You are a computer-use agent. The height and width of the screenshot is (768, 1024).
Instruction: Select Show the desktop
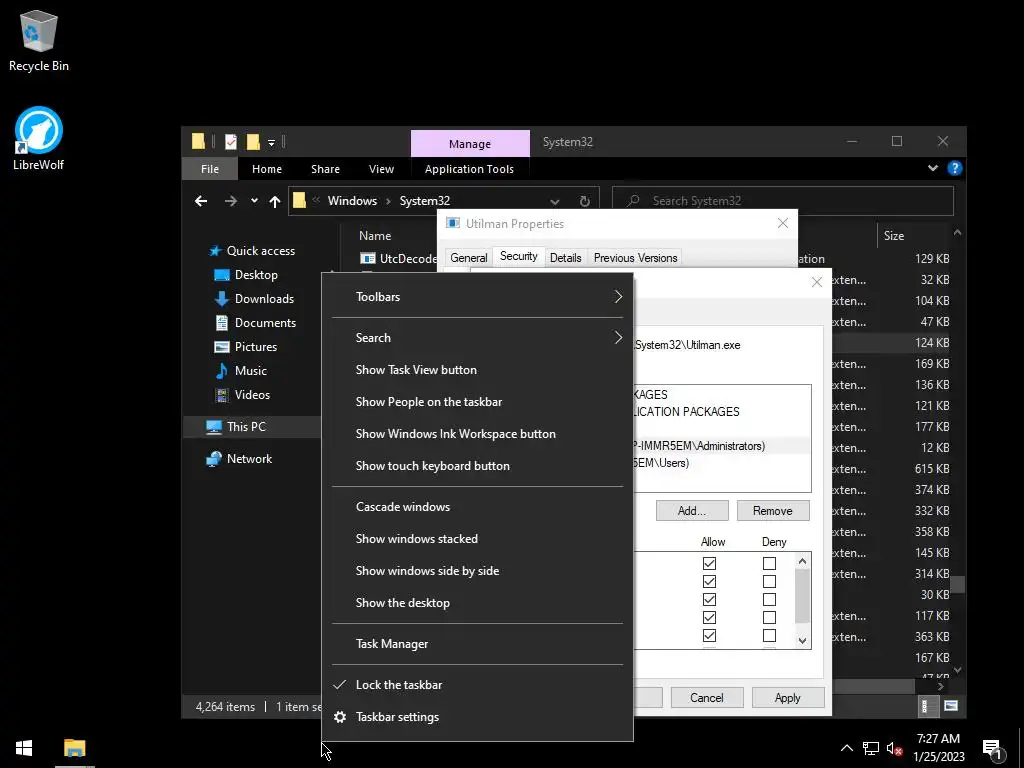point(477,603)
